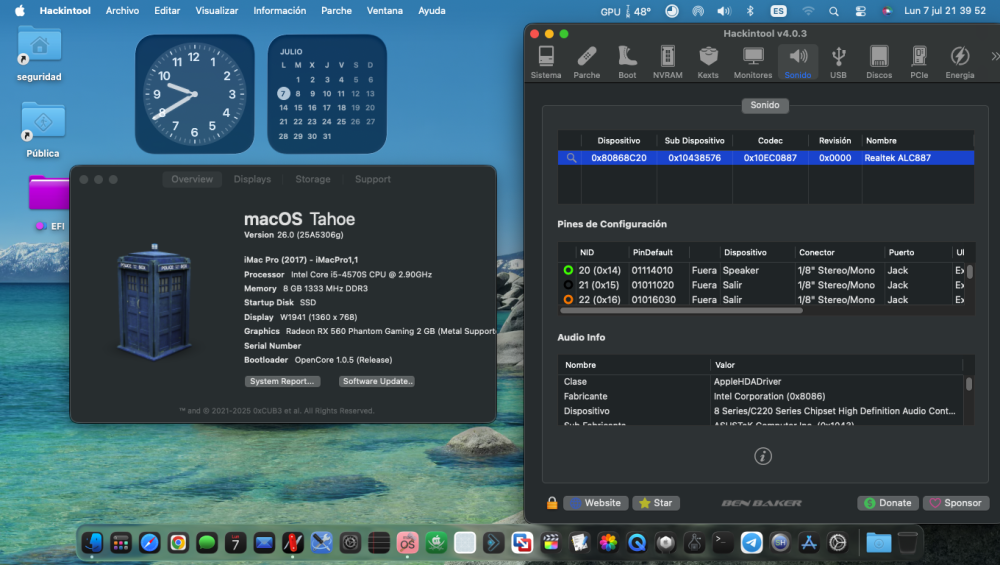Click the volume icon in the menu bar
Screen dimensions: 1000x565
tap(724, 11)
